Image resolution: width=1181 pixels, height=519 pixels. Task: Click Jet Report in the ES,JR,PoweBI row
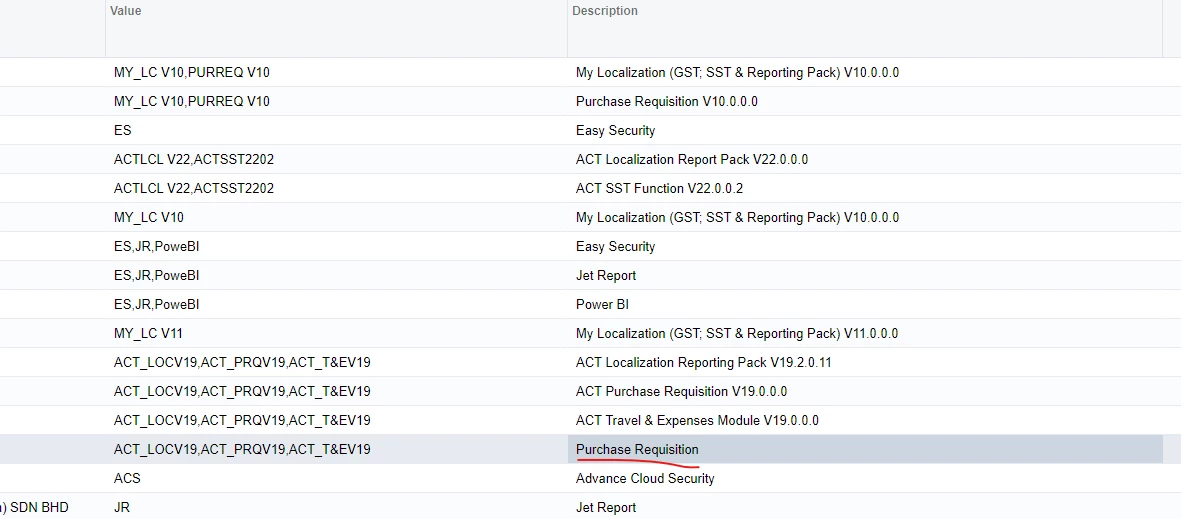[x=865, y=276]
